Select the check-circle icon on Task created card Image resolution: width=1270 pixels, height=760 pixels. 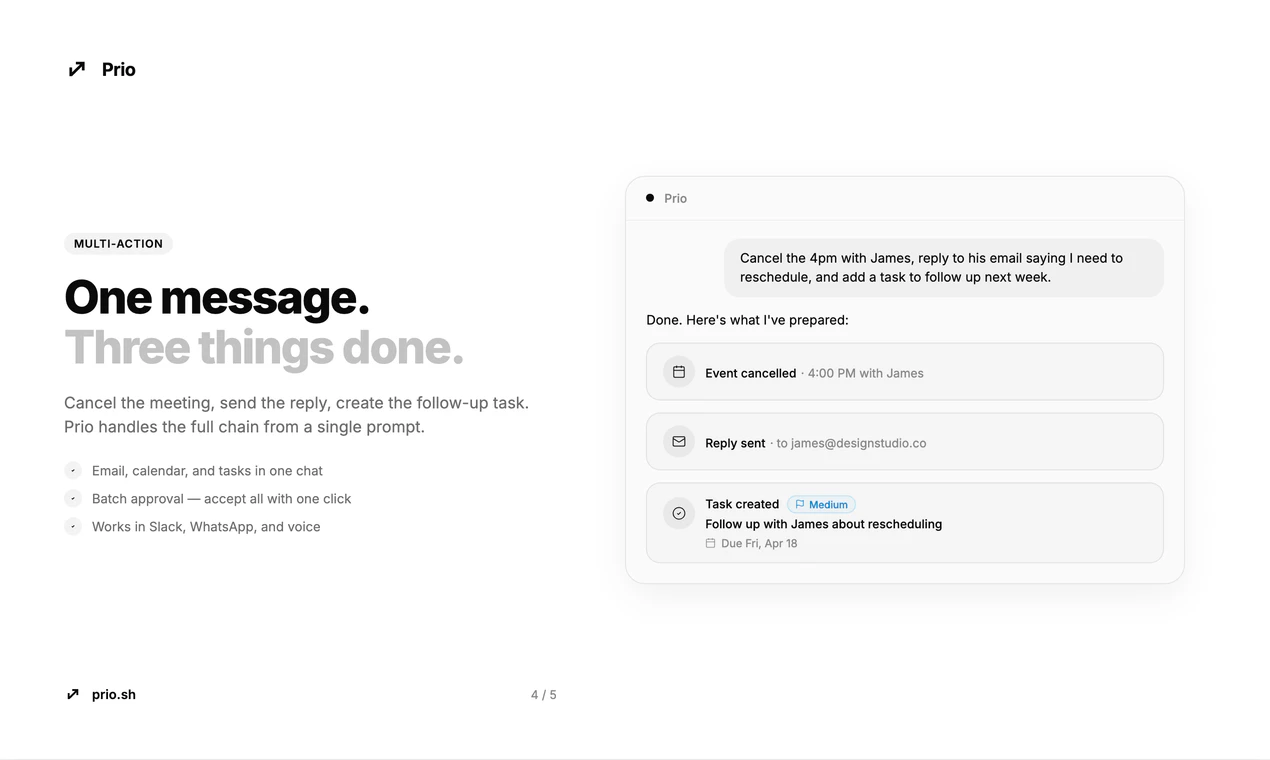pos(678,513)
